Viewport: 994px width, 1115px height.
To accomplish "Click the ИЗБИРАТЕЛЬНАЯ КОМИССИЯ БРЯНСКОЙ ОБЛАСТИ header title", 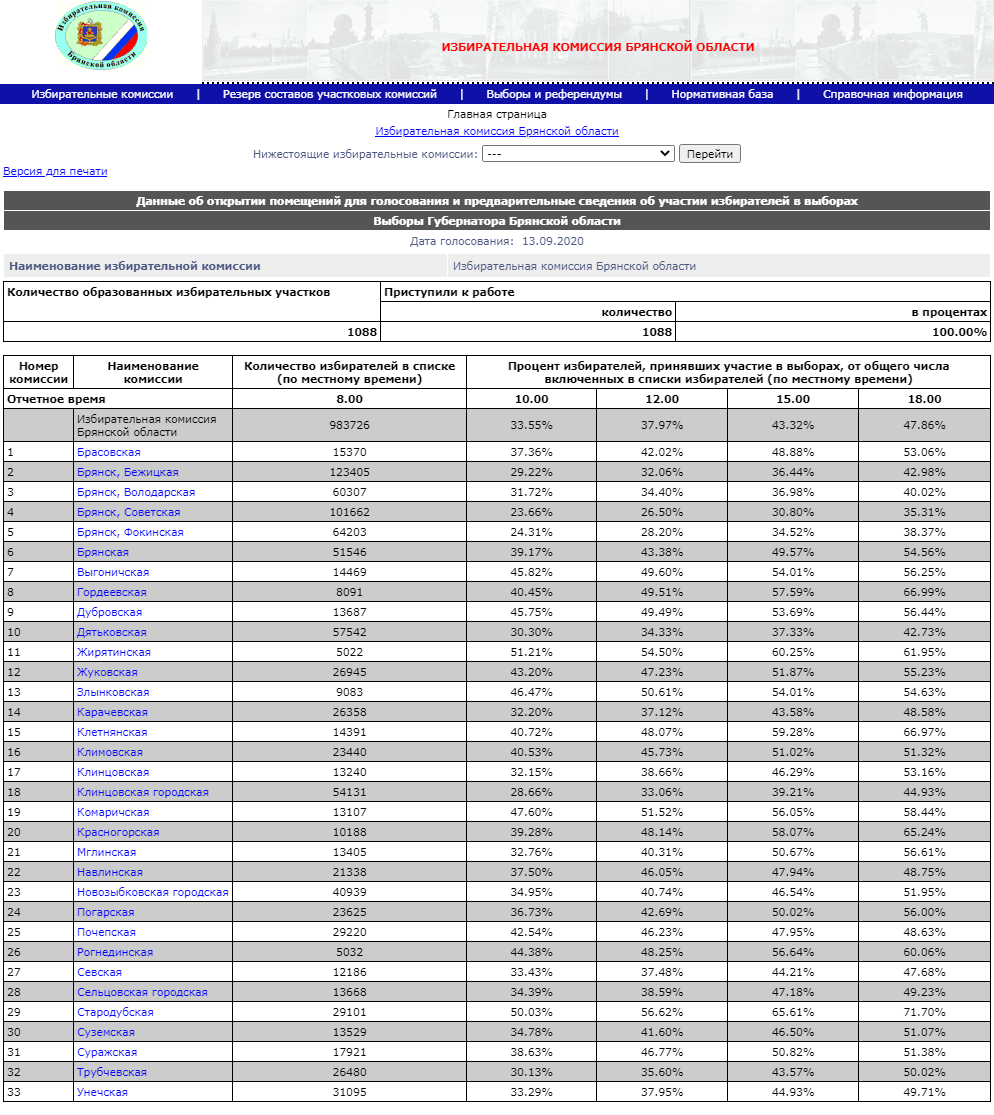I will point(598,47).
